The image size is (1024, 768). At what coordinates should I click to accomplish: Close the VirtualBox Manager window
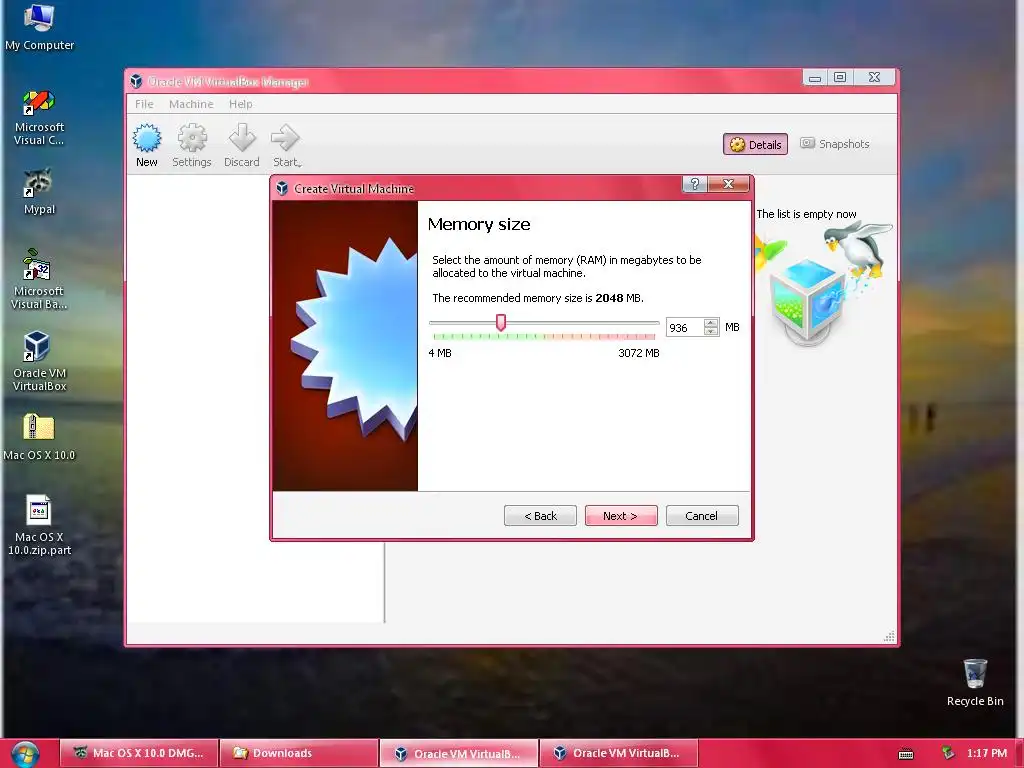coord(874,78)
